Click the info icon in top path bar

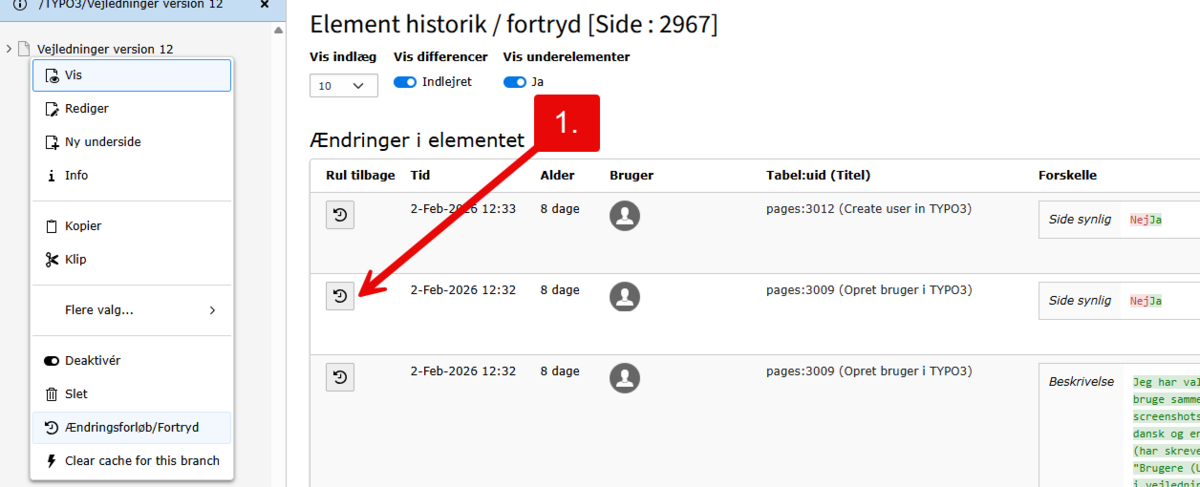(x=19, y=5)
